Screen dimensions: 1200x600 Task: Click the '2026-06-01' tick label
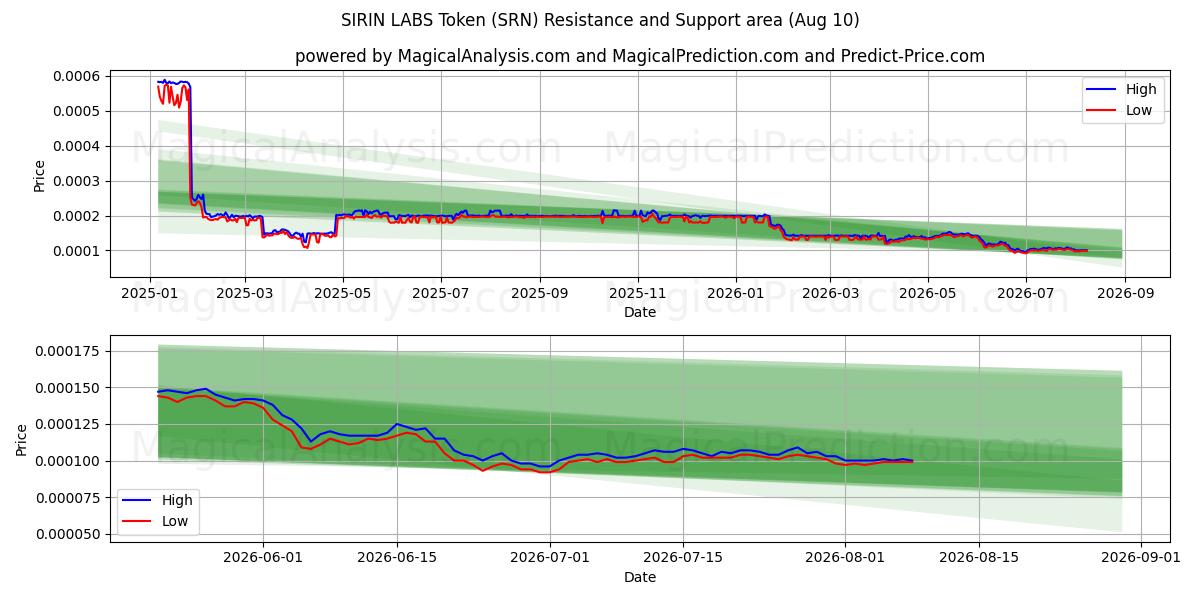(263, 559)
